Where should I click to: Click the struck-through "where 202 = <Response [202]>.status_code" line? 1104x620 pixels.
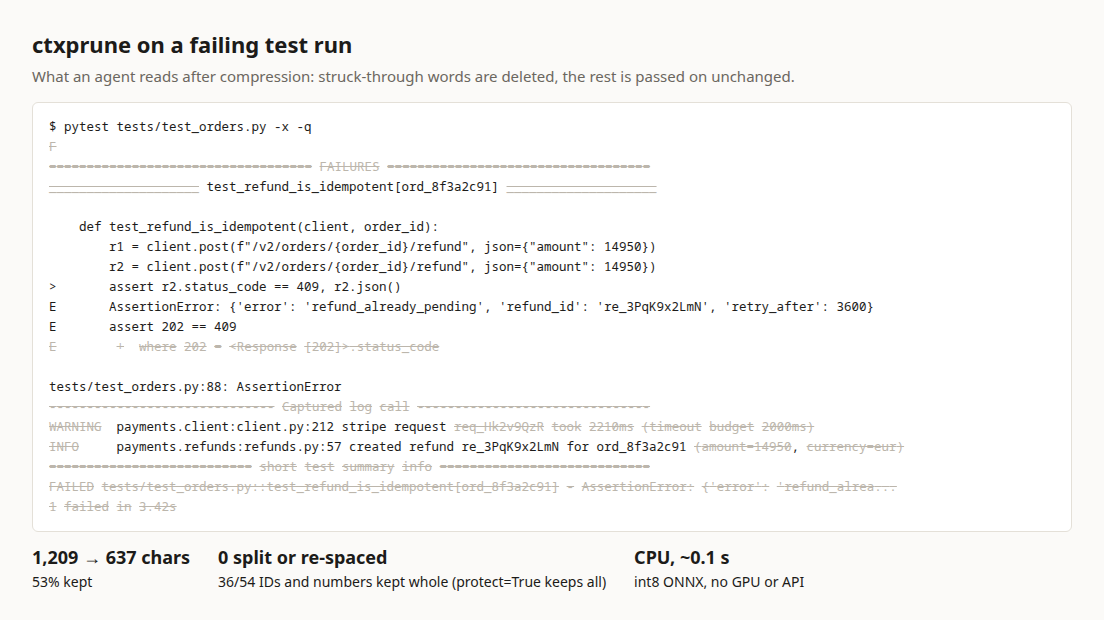pyautogui.click(x=244, y=347)
